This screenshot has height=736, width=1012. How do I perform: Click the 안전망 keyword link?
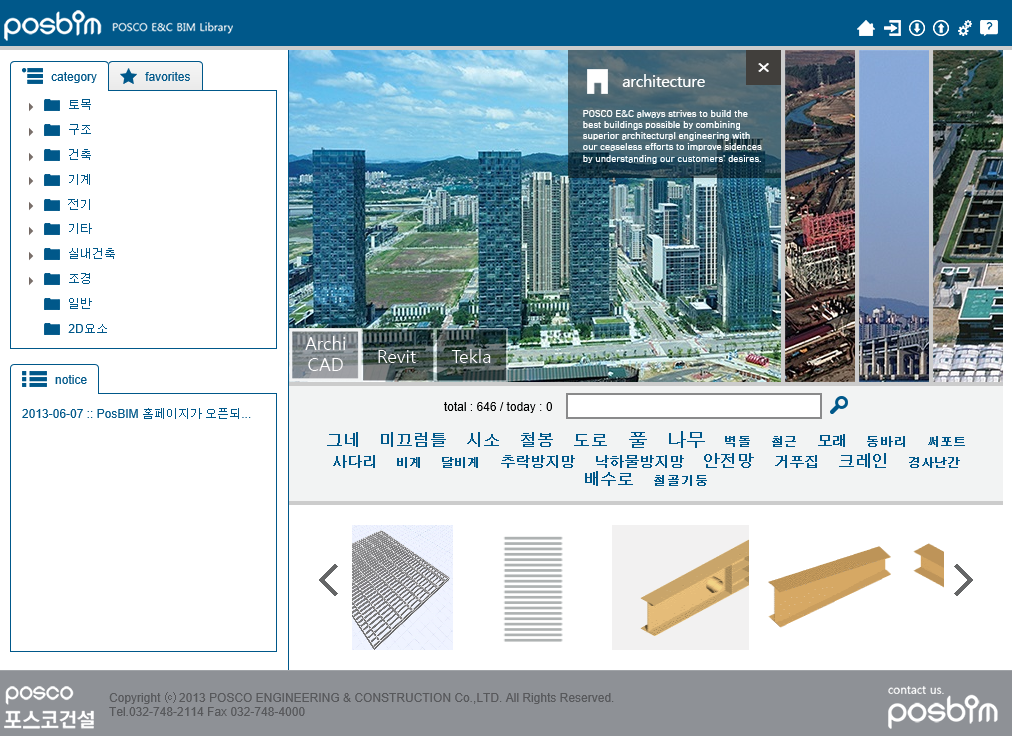coord(729,460)
